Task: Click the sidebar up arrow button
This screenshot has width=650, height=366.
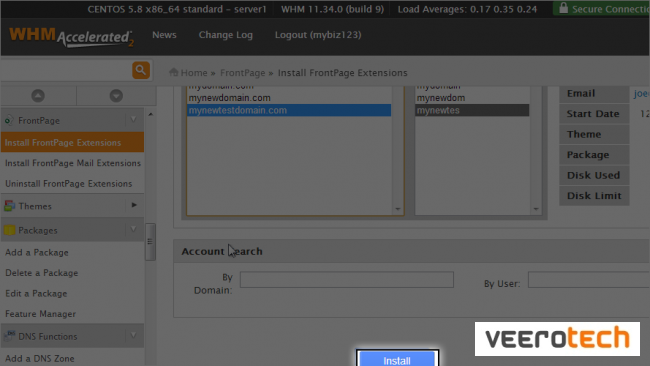Action: coord(38,96)
